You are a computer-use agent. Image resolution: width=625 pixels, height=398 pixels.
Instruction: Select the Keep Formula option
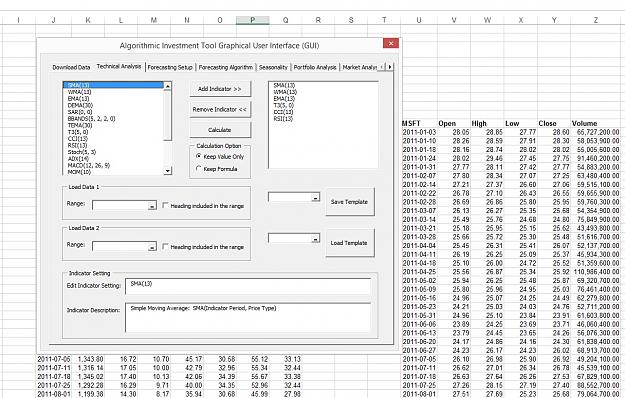click(217, 169)
